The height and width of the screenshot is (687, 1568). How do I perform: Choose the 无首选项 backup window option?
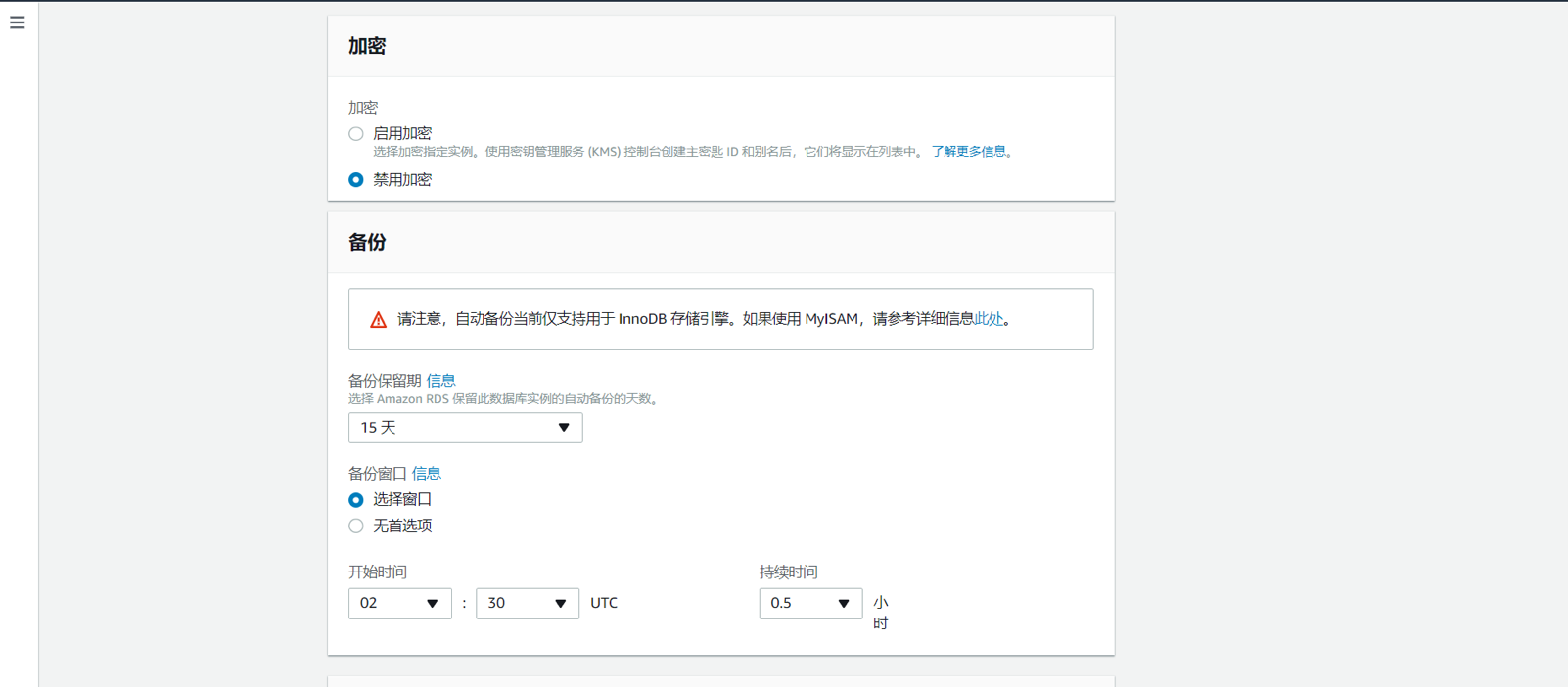coord(356,527)
